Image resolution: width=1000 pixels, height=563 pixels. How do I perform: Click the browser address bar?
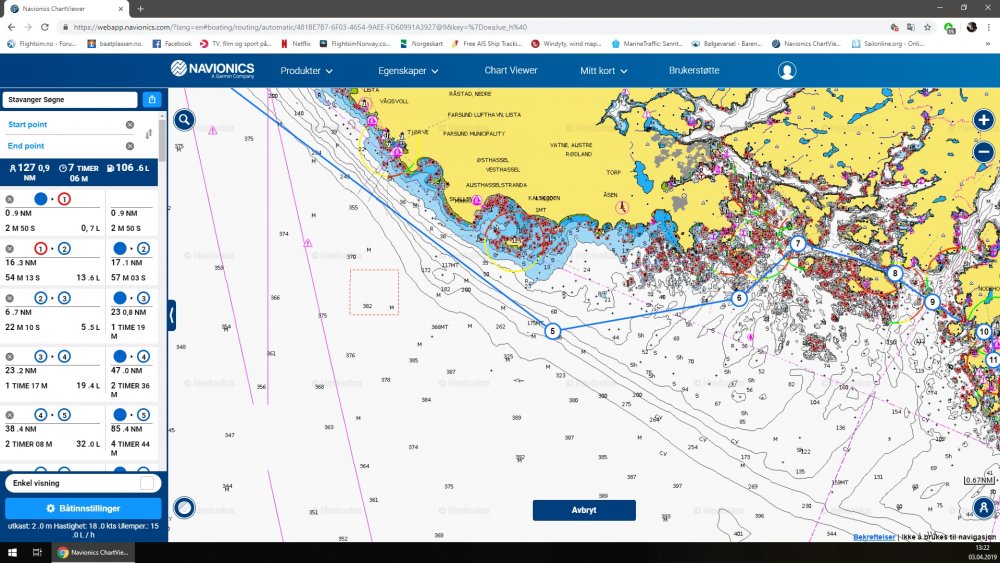coord(472,27)
